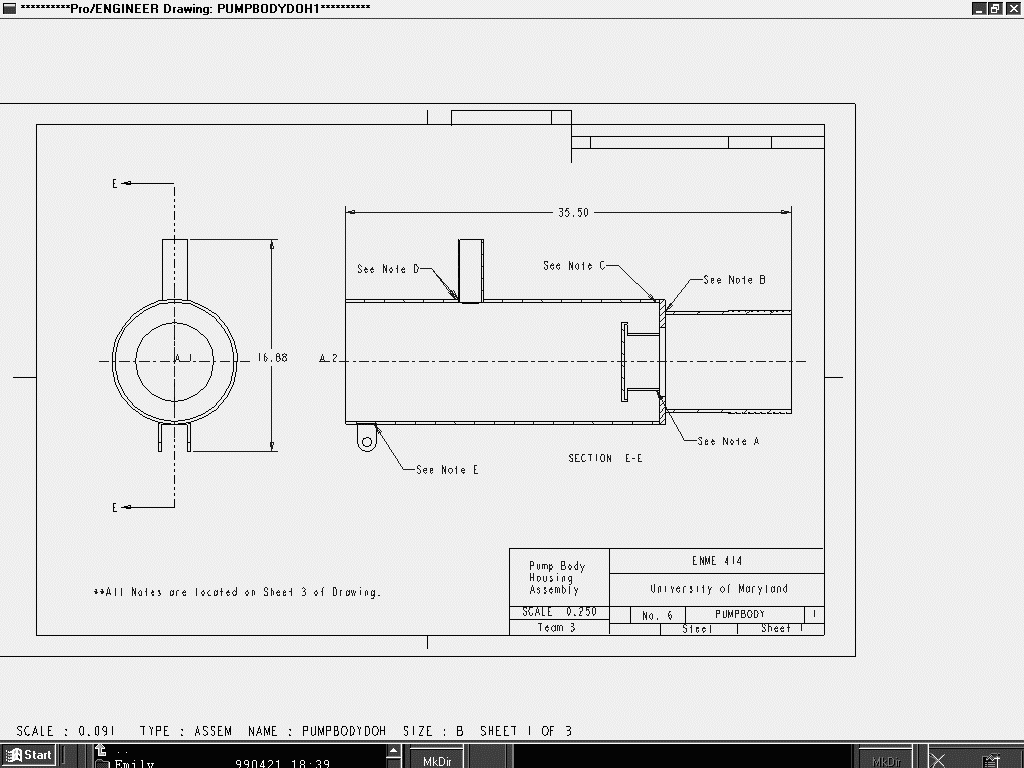This screenshot has width=1024, height=768.
Task: Select the 16.88 height dimension
Action: click(272, 358)
